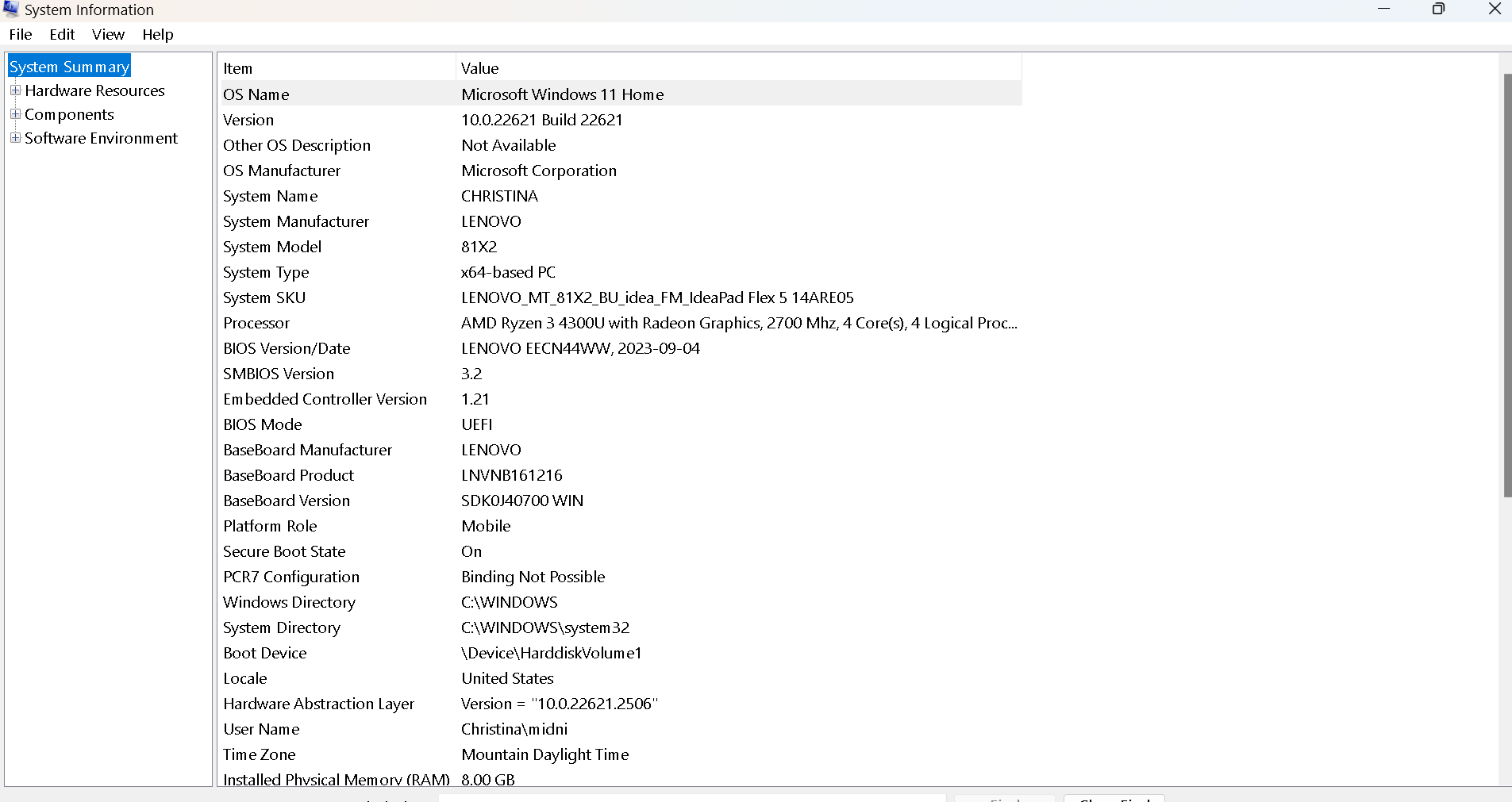1512x802 pixels.
Task: Select the Components tree item
Action: tap(69, 114)
